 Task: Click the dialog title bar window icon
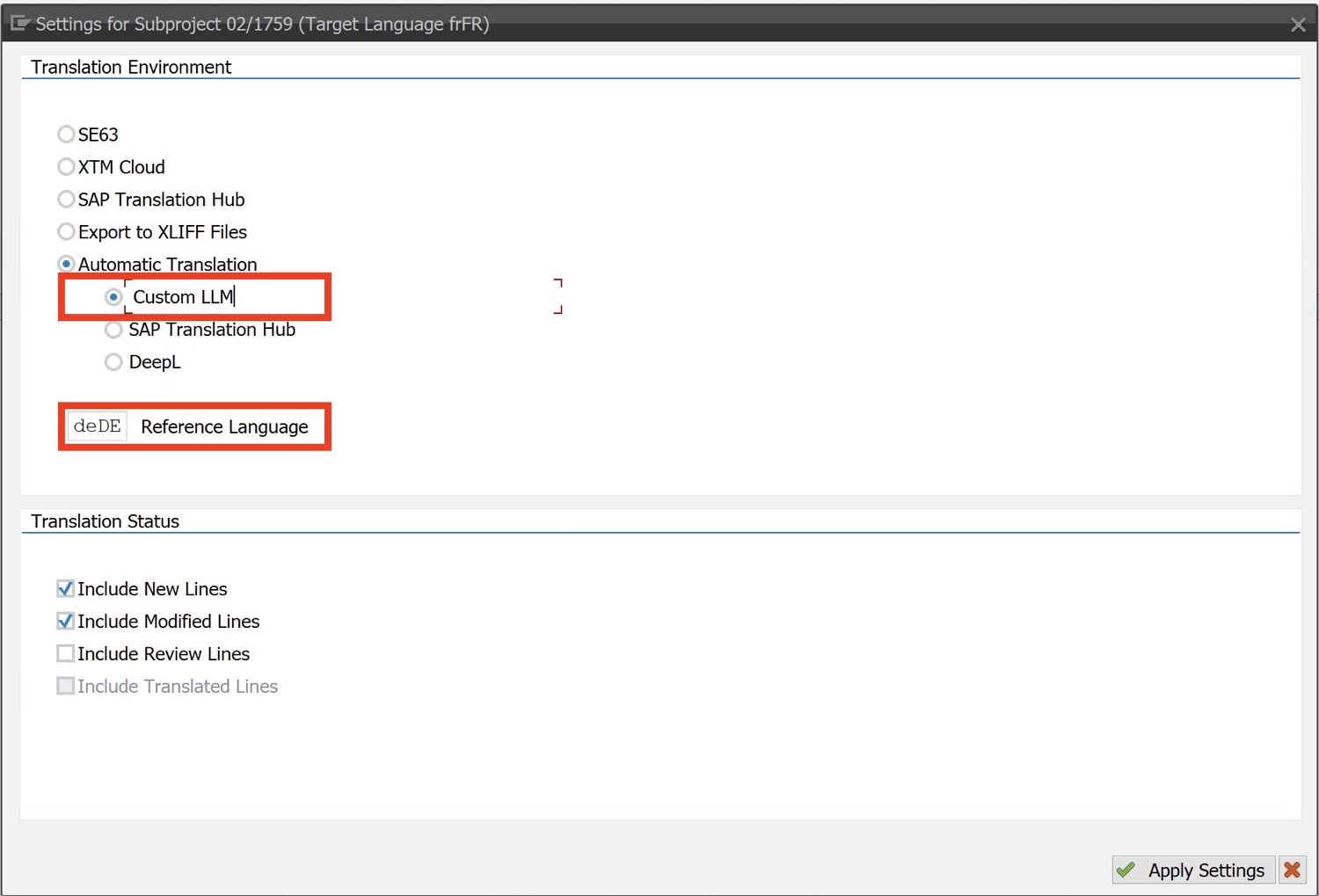point(20,24)
